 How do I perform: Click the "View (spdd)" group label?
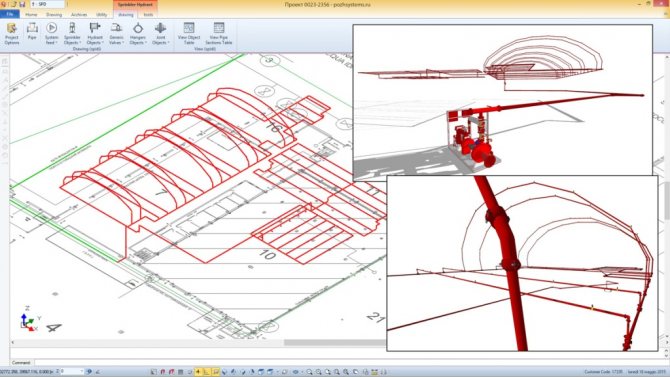[205, 49]
